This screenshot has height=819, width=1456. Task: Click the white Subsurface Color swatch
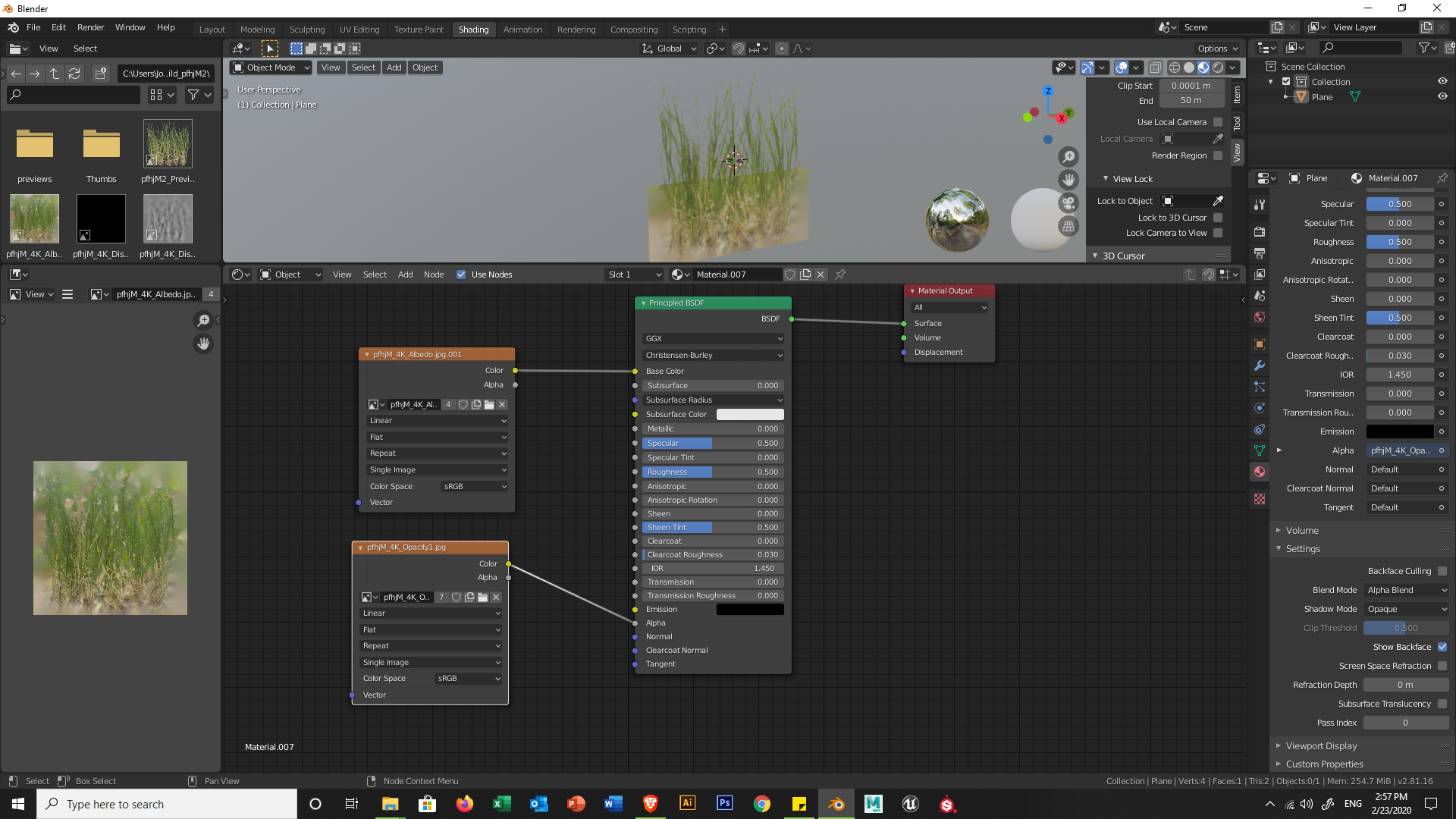point(749,414)
